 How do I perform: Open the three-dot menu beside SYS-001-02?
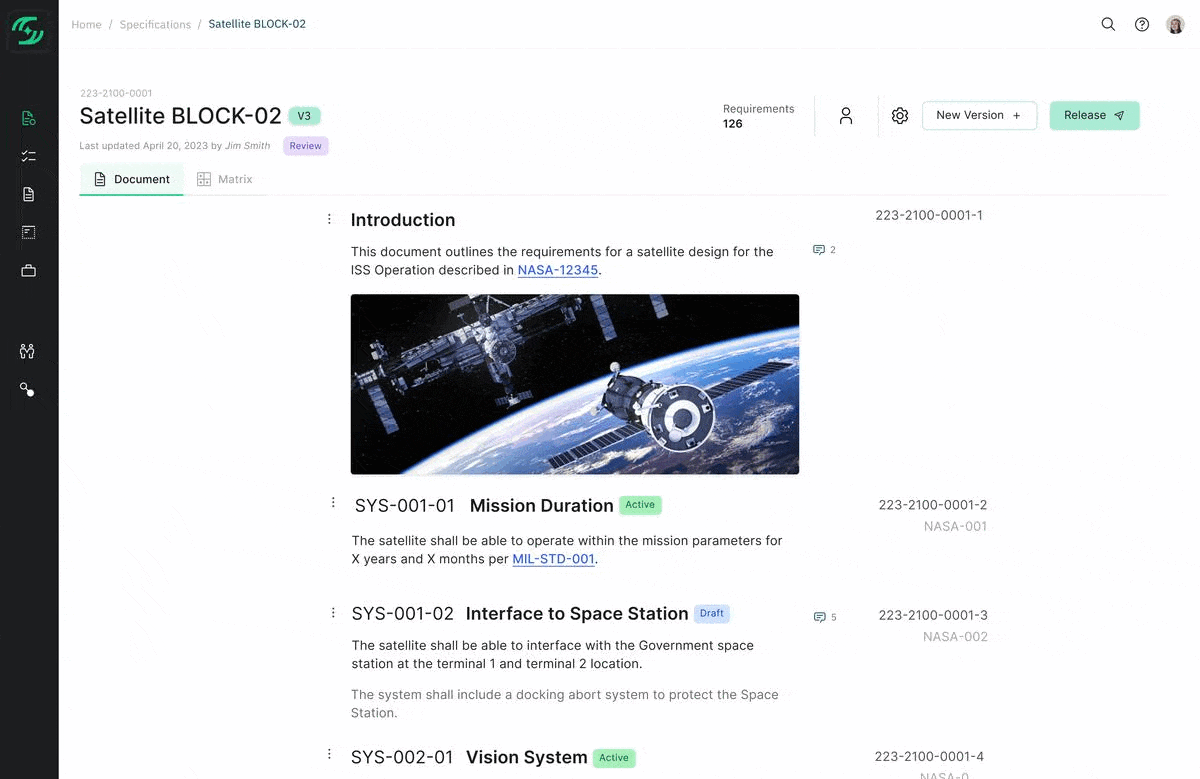coord(333,612)
